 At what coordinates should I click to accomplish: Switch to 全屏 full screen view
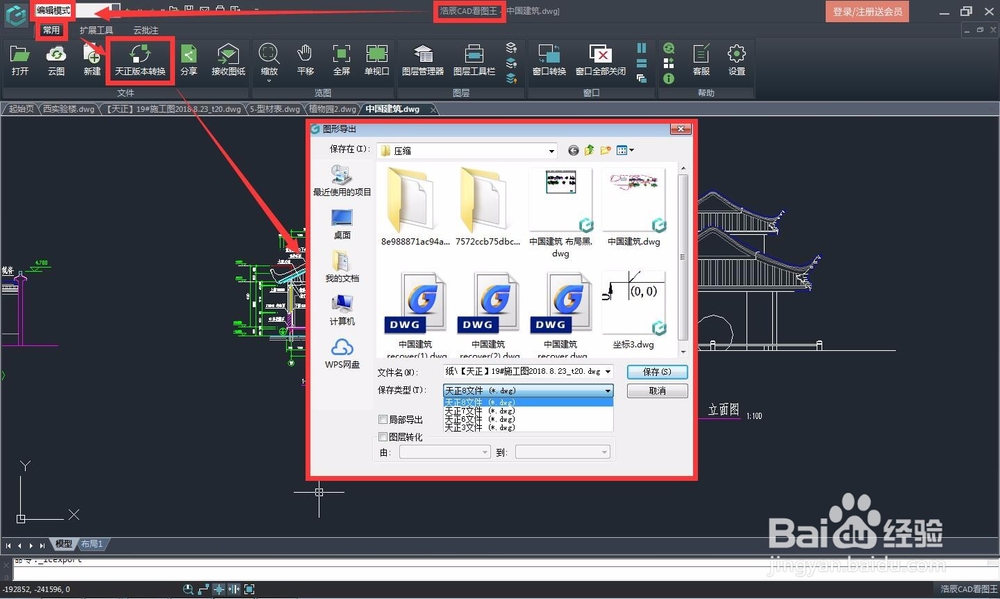coord(341,61)
